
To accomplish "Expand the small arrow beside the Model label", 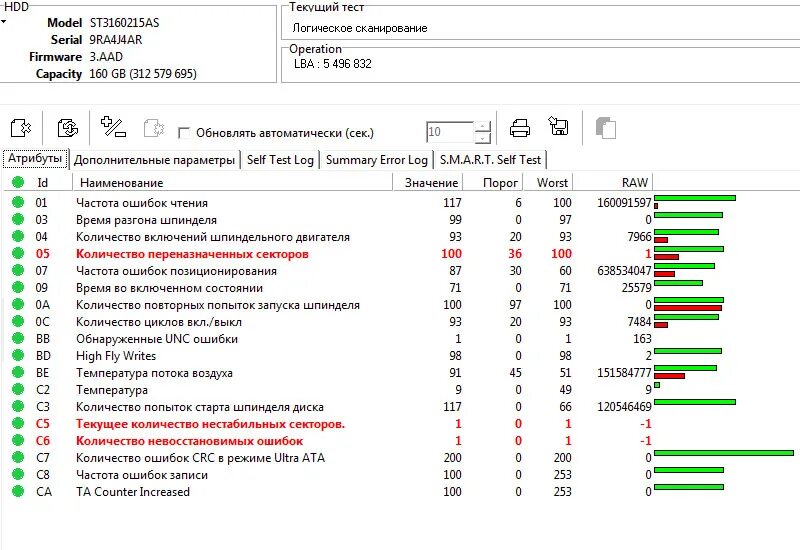I will tap(4, 22).
